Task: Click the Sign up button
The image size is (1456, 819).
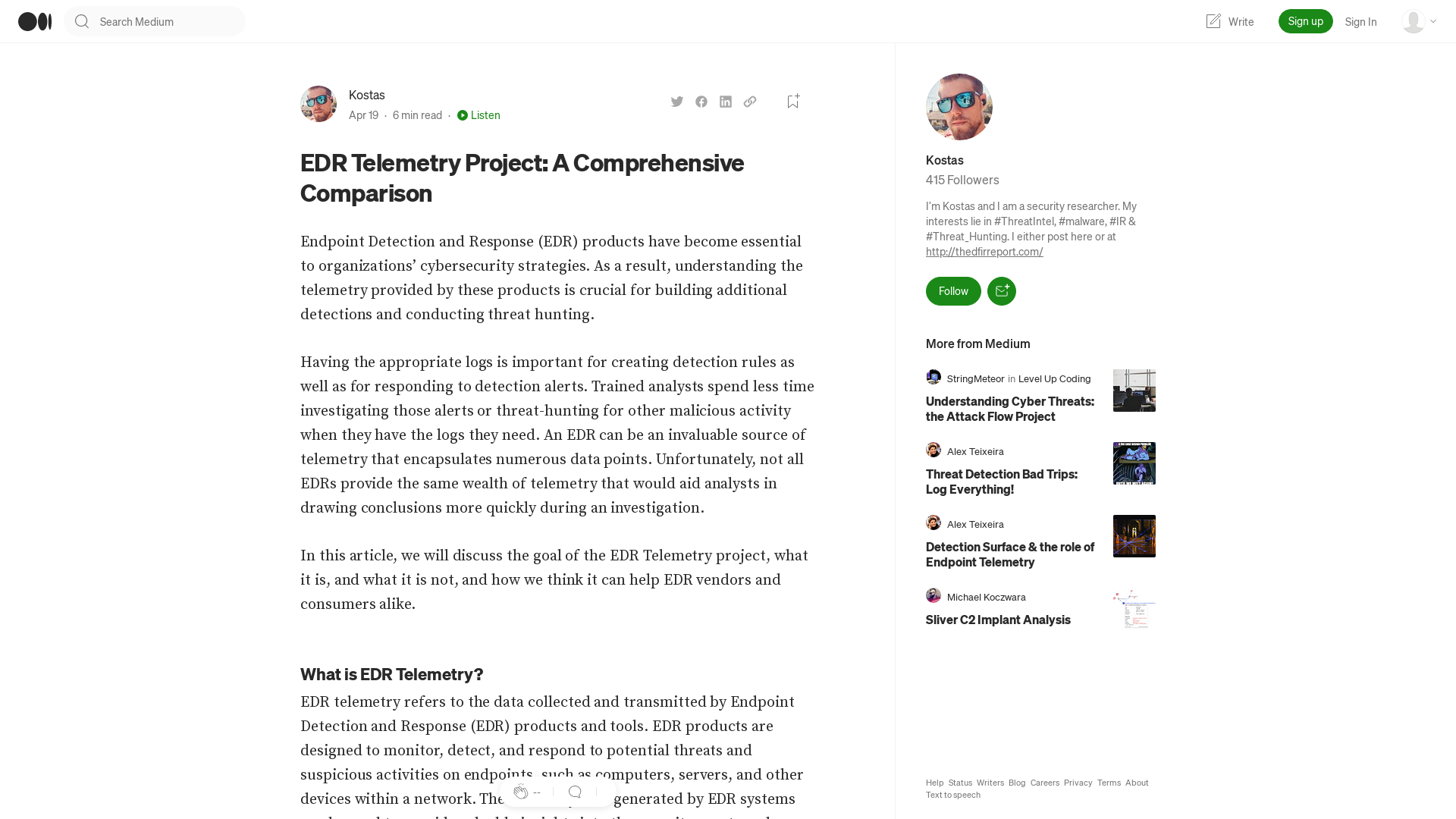Action: pyautogui.click(x=1306, y=21)
